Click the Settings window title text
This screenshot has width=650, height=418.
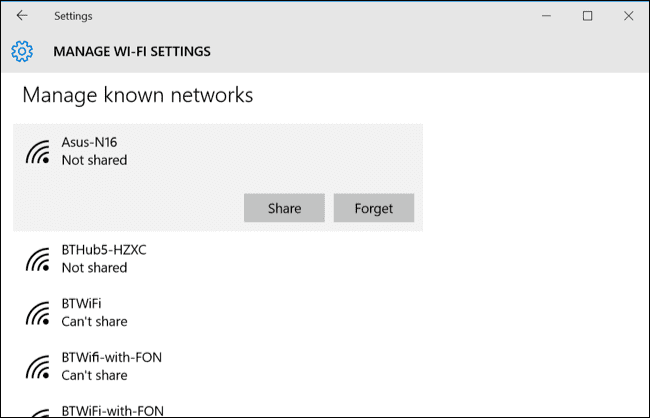pyautogui.click(x=73, y=16)
